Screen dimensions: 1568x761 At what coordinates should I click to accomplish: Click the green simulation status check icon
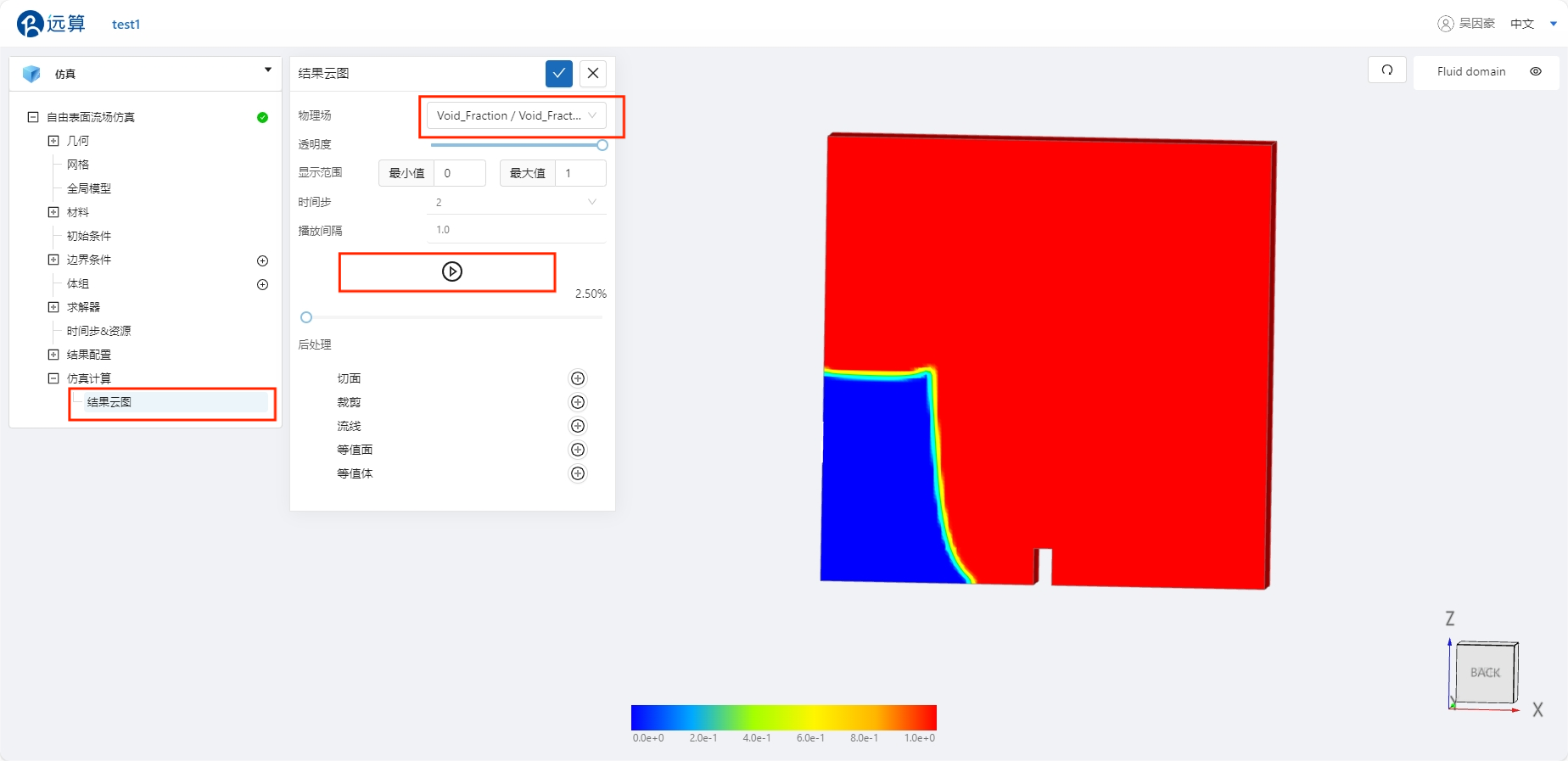tap(262, 117)
